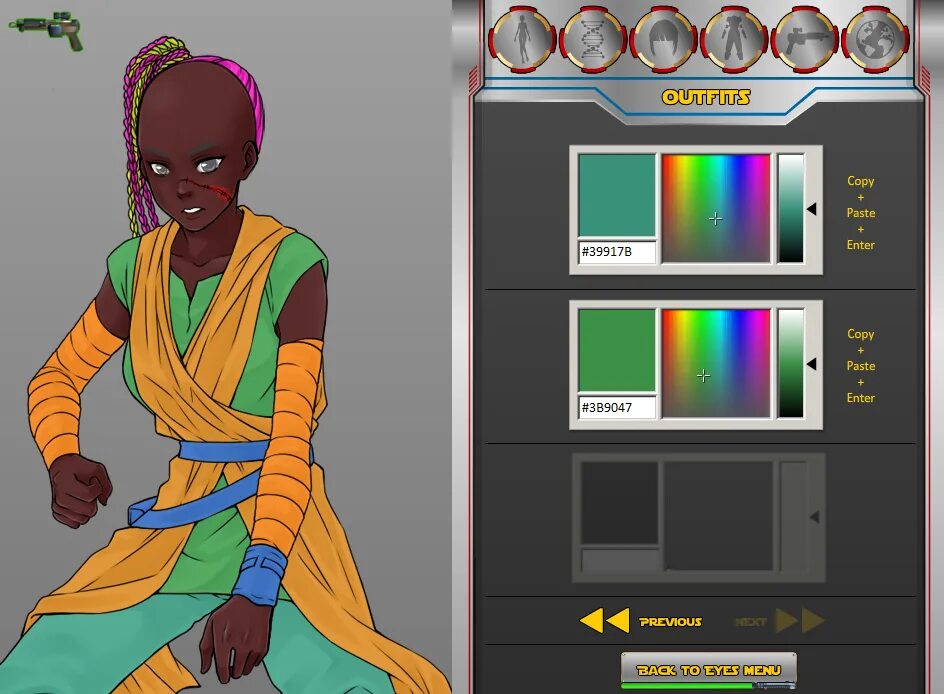Open the body category medallion

point(522,39)
